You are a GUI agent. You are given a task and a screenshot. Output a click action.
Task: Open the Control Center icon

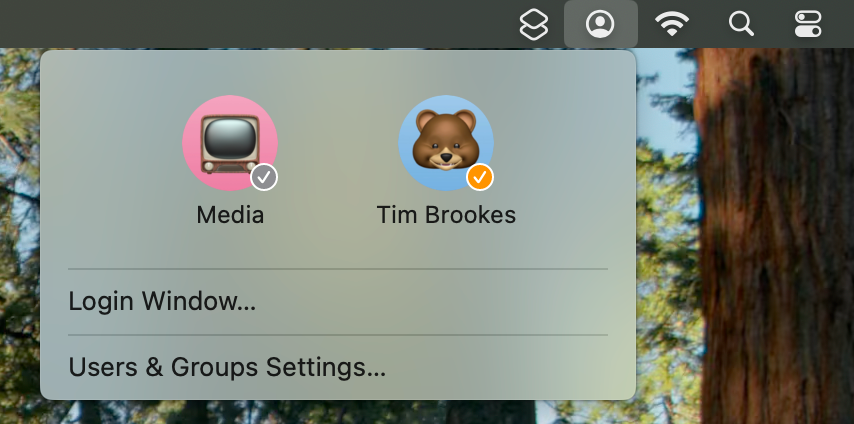pos(807,24)
